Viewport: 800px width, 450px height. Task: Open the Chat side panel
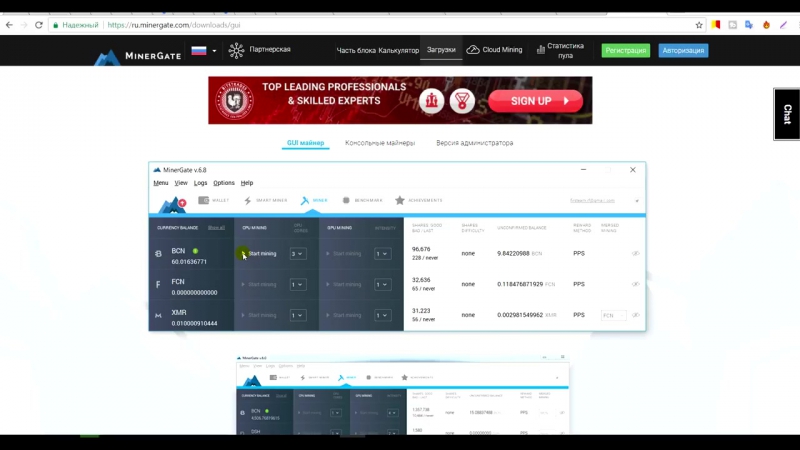[787, 114]
